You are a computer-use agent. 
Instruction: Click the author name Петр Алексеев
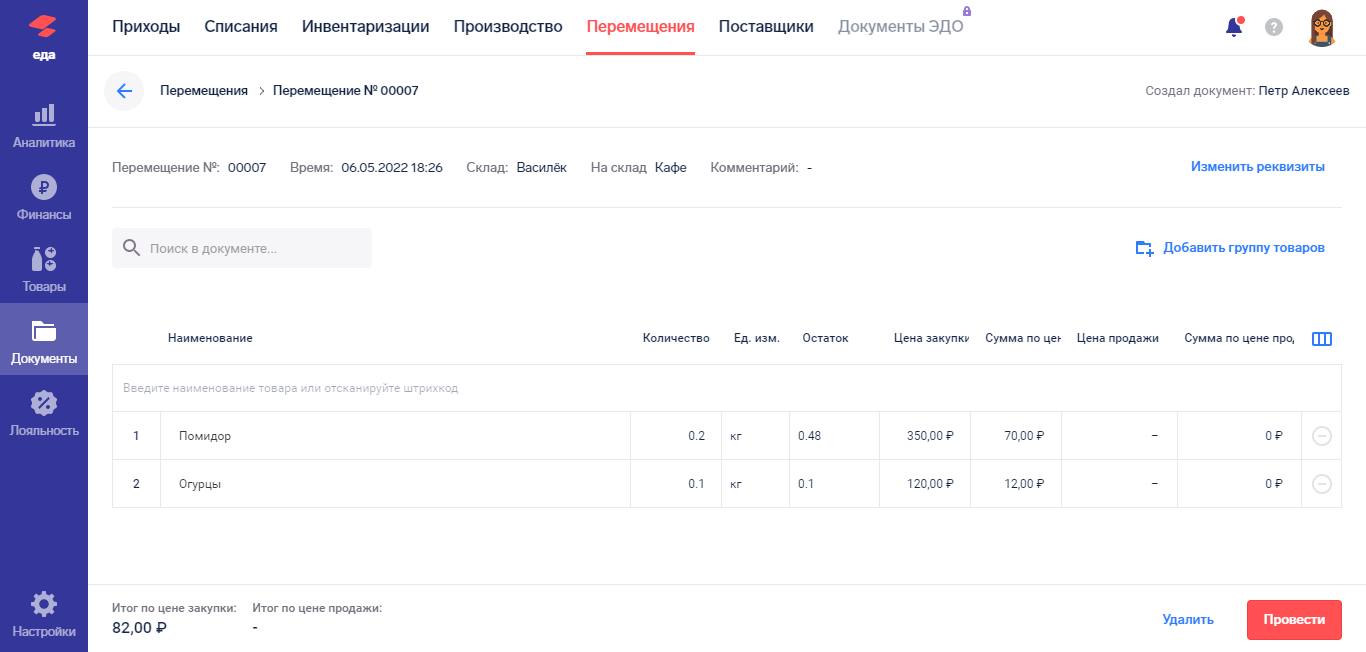click(1304, 91)
